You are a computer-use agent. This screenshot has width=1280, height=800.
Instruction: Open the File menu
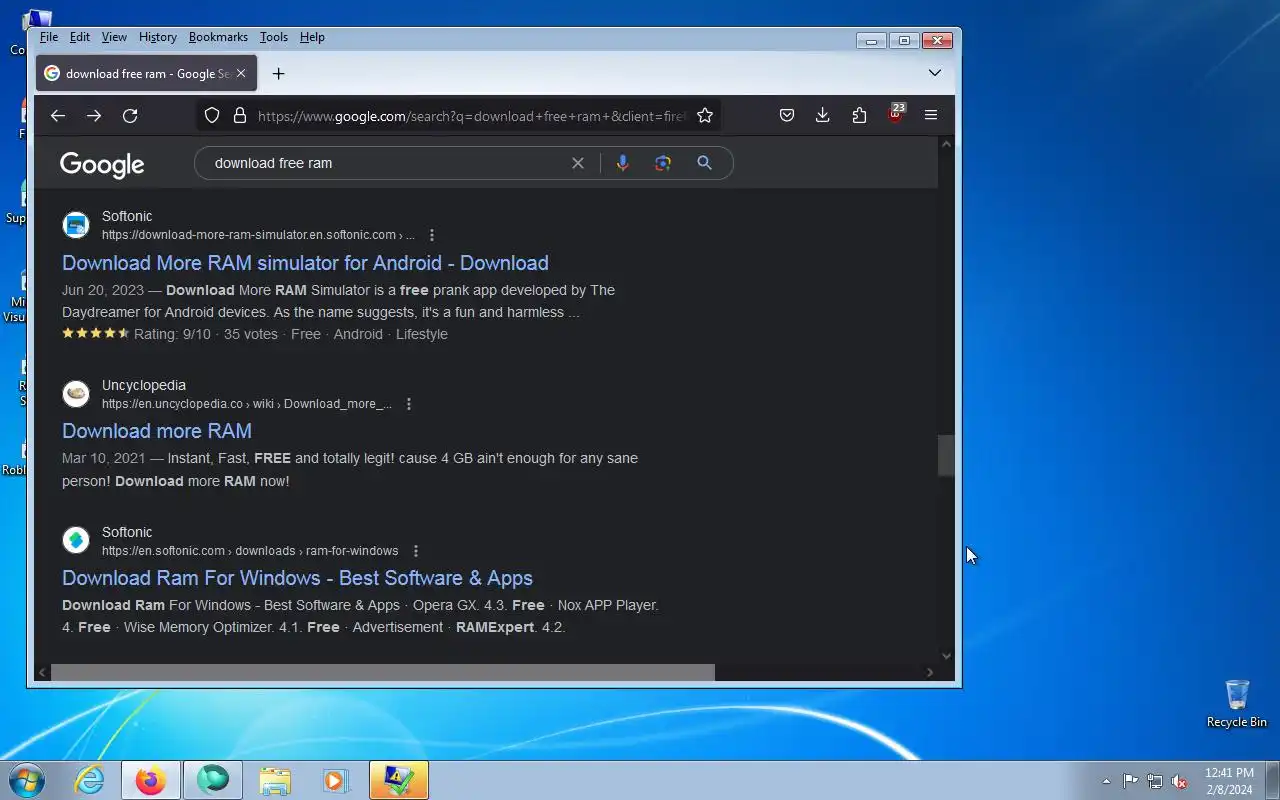[x=49, y=37]
